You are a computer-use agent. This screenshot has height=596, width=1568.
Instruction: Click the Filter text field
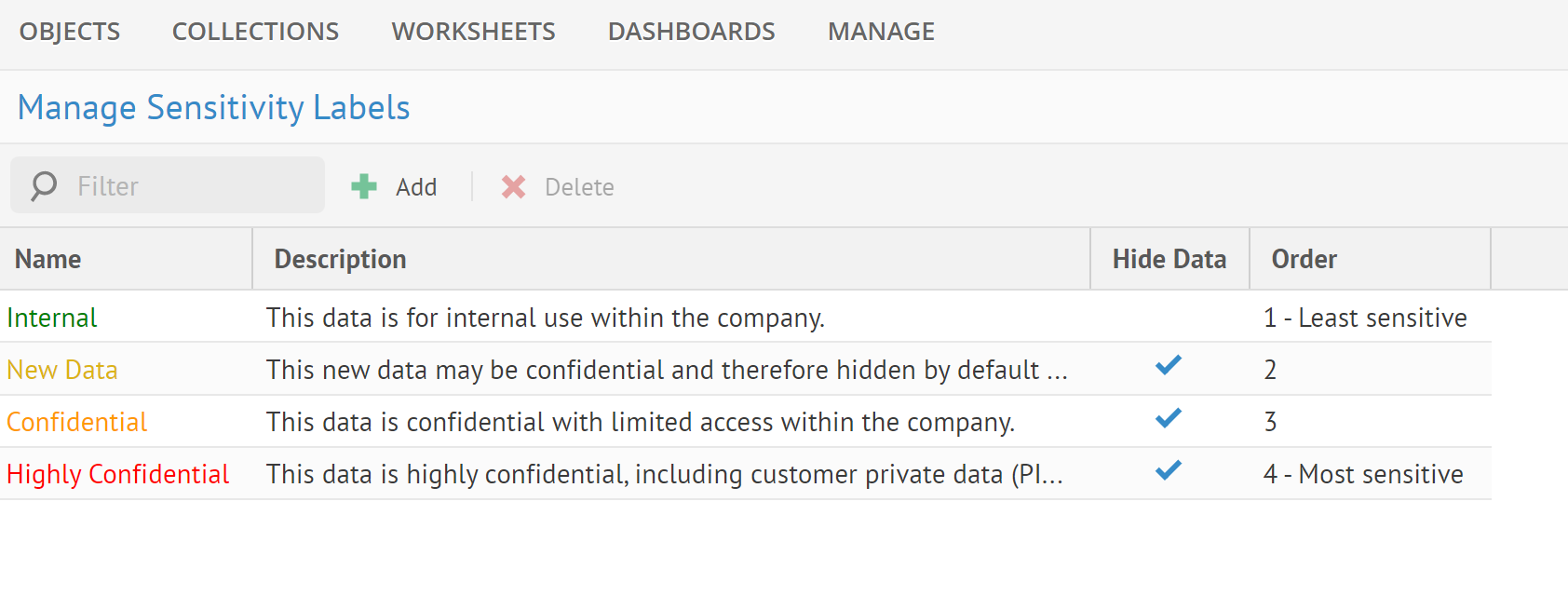pos(186,186)
